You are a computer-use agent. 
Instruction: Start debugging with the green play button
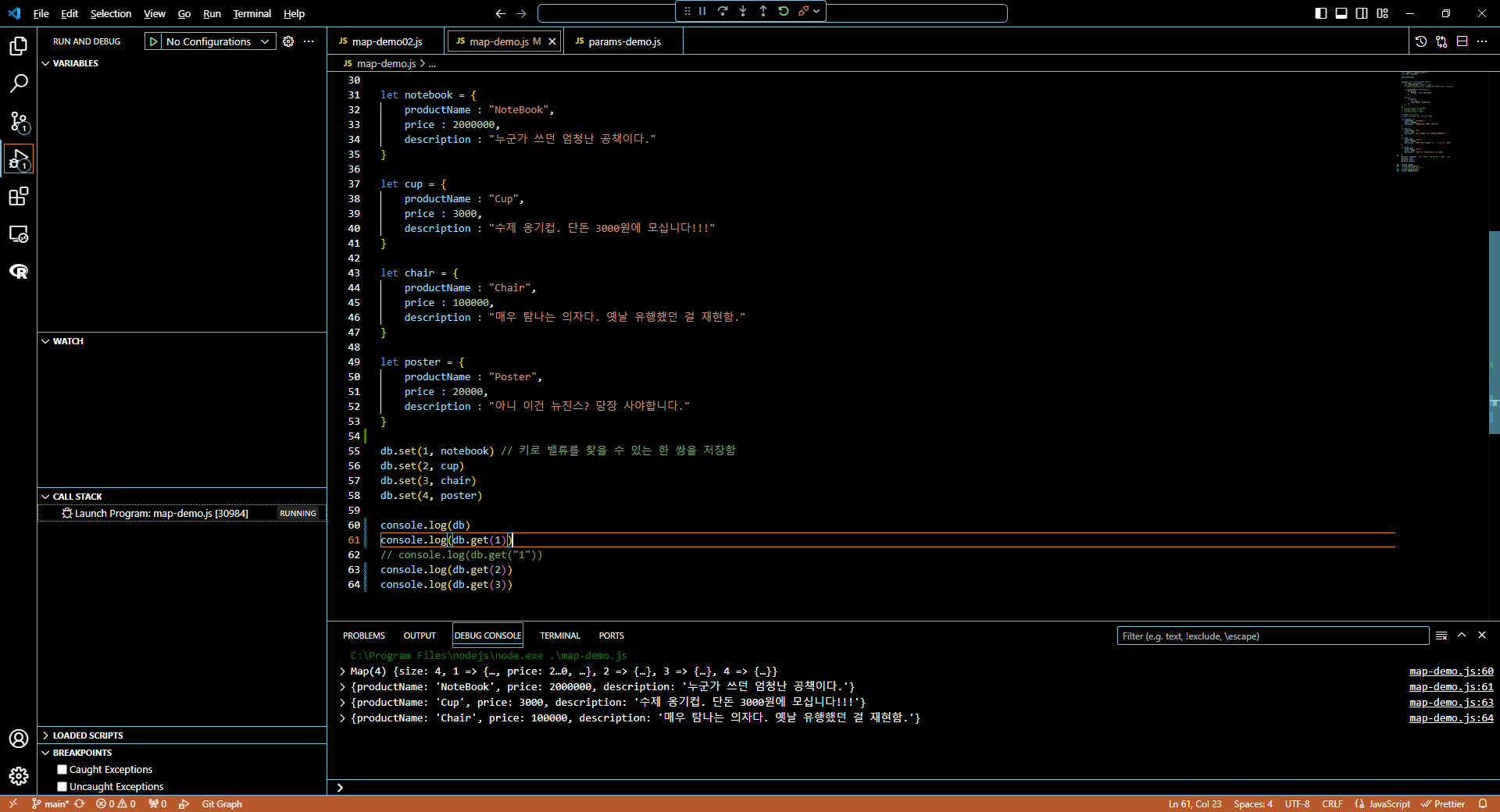[154, 41]
